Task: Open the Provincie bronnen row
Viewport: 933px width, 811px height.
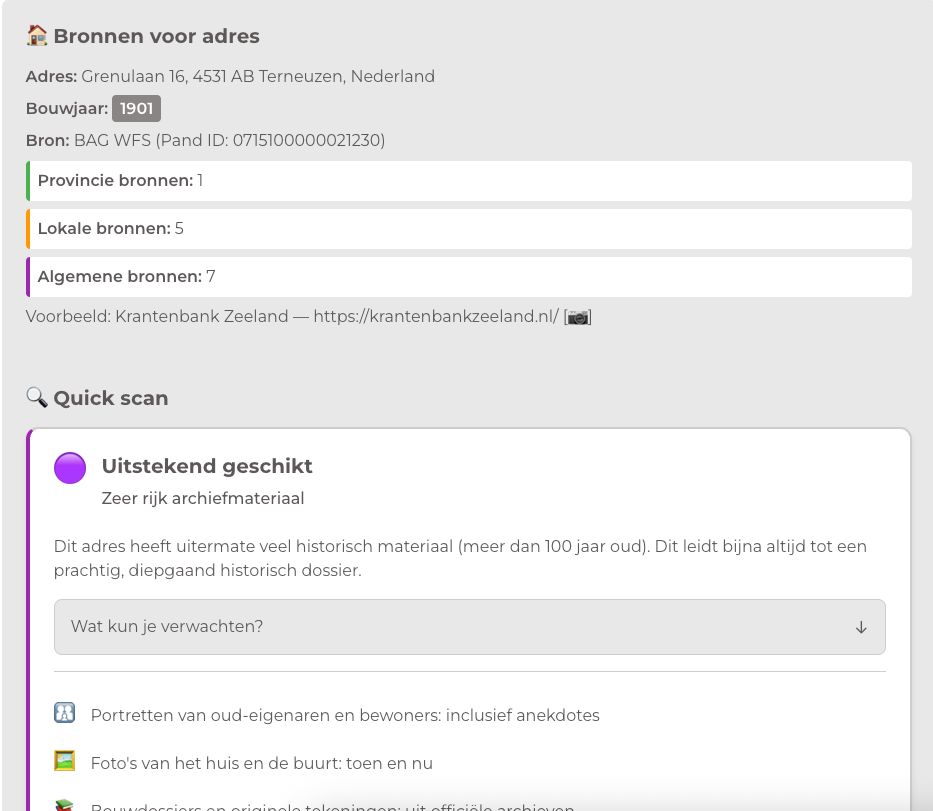Action: [469, 181]
